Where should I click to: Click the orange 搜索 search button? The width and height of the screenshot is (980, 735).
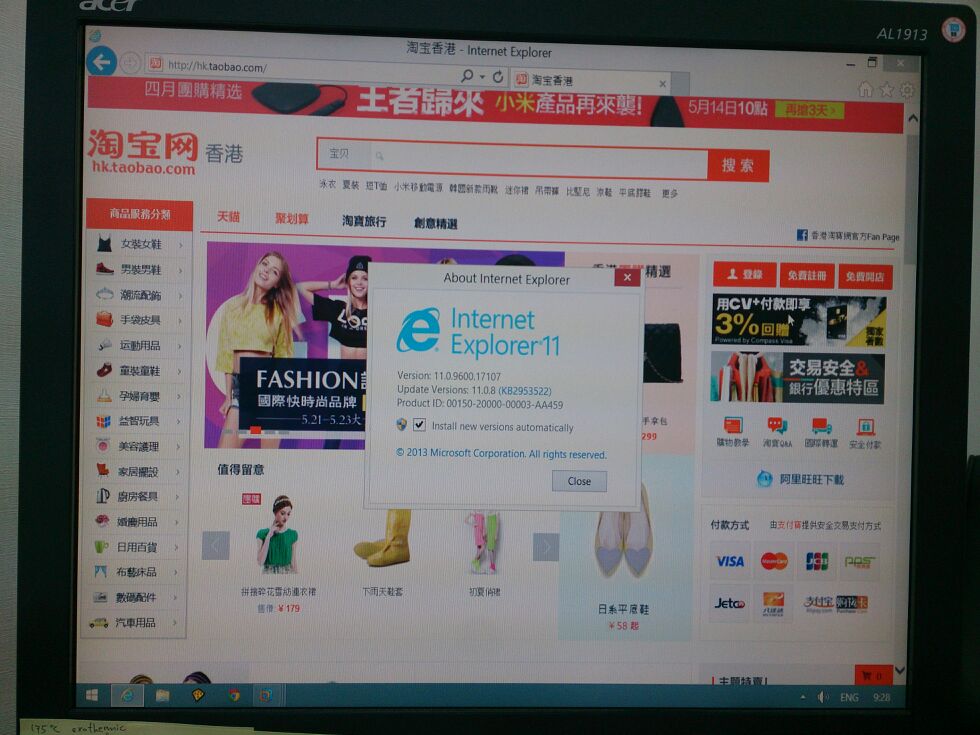[x=738, y=166]
